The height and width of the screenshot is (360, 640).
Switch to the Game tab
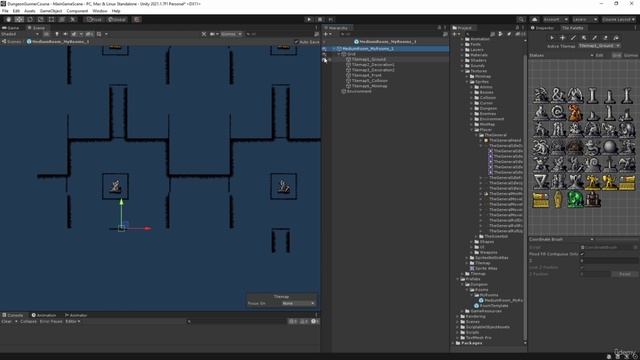[x=11, y=28]
